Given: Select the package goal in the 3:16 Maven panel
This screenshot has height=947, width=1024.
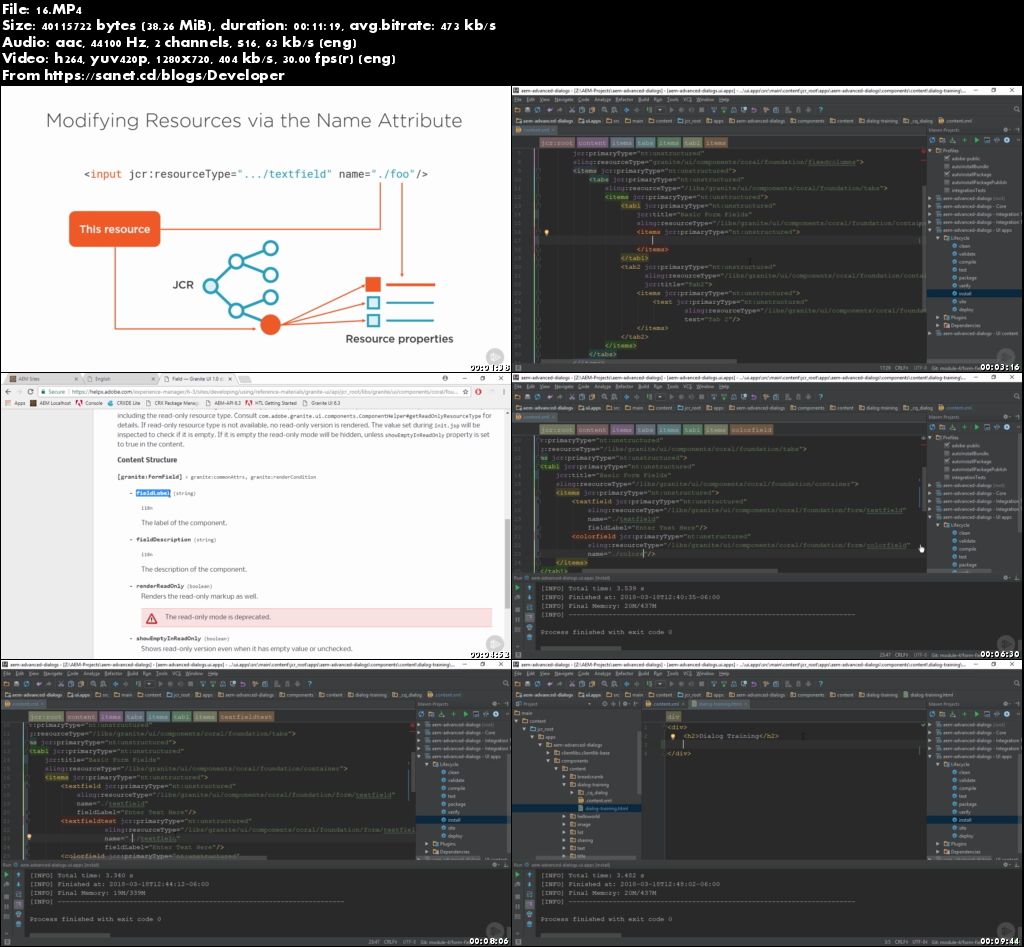Looking at the screenshot, I should (963, 278).
